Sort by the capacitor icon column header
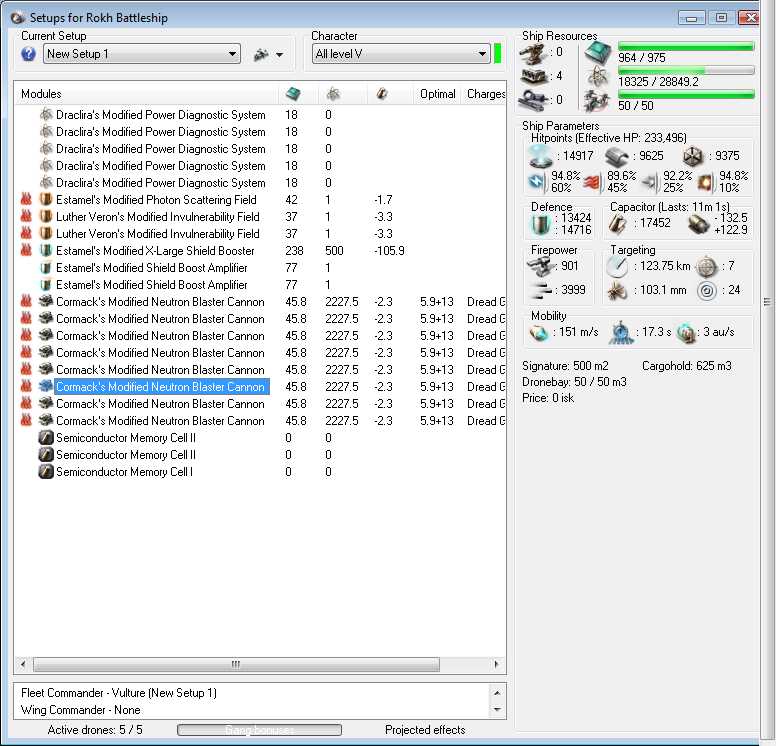This screenshot has height=746, width=776. (382, 94)
